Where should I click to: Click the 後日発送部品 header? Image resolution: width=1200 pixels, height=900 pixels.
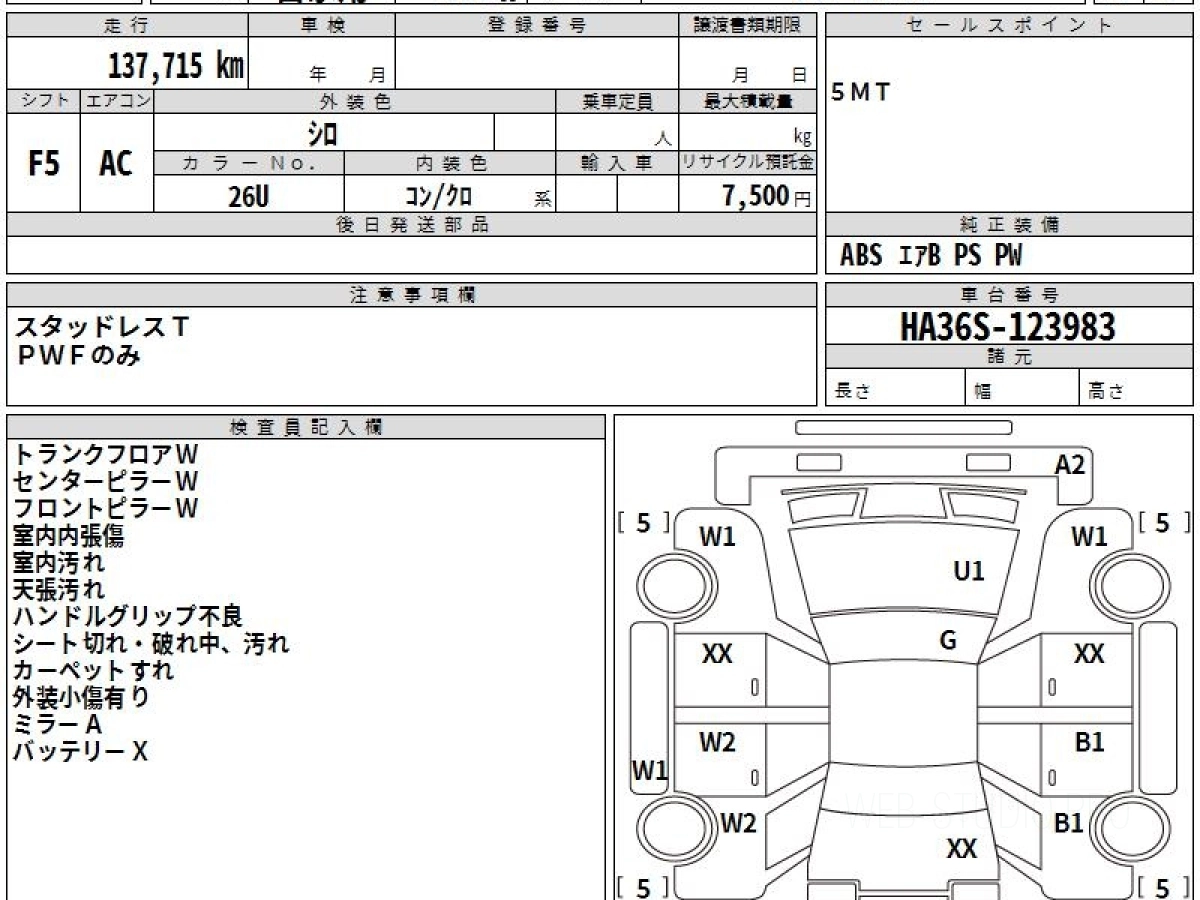(x=411, y=225)
